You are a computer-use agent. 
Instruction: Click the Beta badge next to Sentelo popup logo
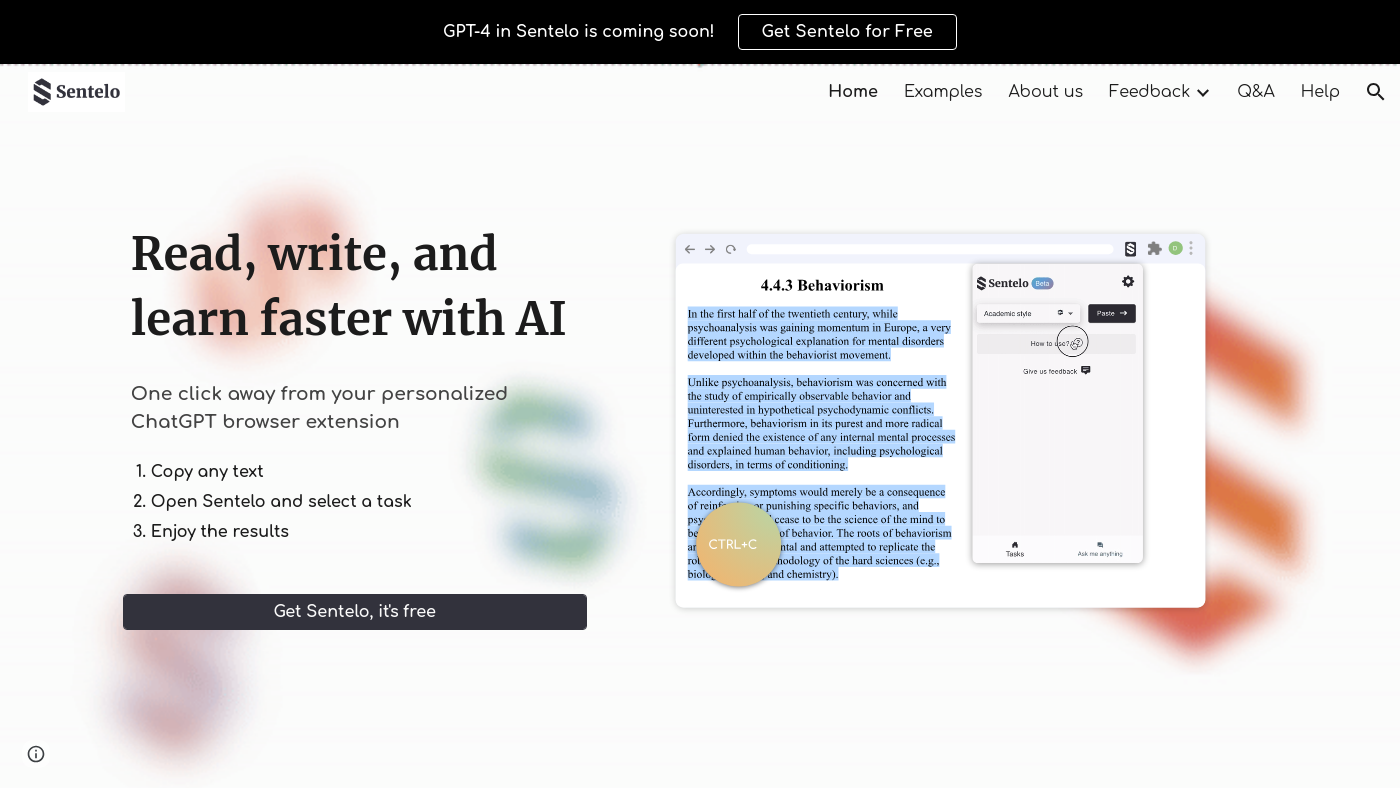click(1042, 283)
